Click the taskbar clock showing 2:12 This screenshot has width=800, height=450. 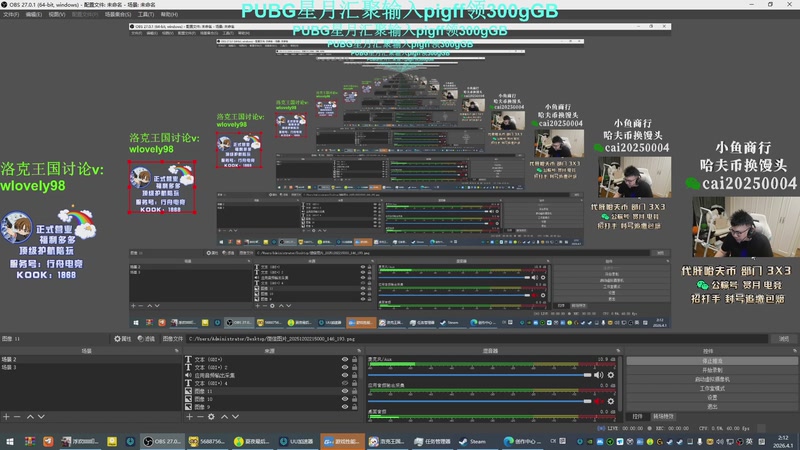click(784, 441)
